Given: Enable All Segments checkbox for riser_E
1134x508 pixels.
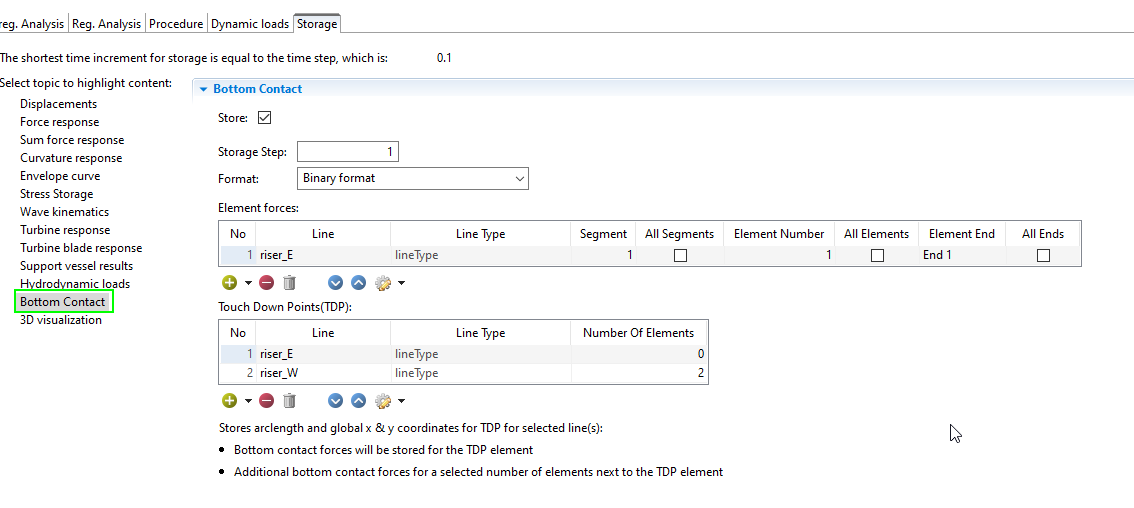Looking at the screenshot, I should click(x=680, y=255).
